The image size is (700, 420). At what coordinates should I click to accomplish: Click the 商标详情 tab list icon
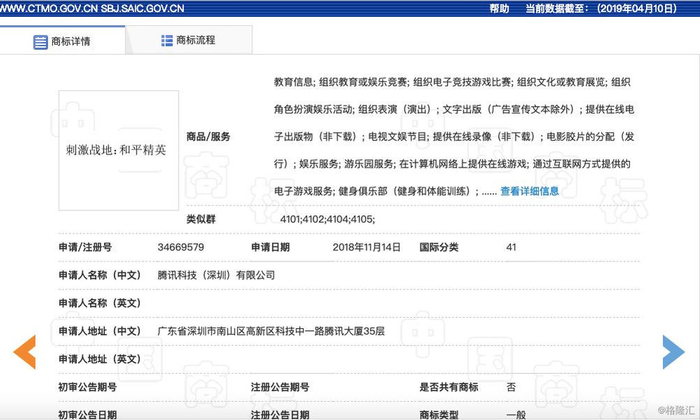tap(40, 42)
